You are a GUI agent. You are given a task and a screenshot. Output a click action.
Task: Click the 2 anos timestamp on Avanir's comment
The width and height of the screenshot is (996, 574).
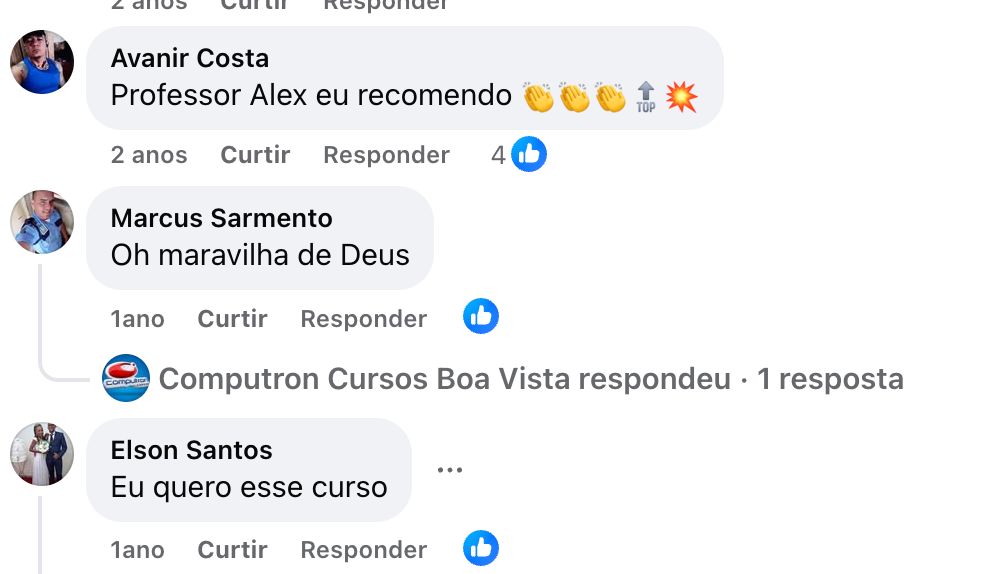point(149,155)
